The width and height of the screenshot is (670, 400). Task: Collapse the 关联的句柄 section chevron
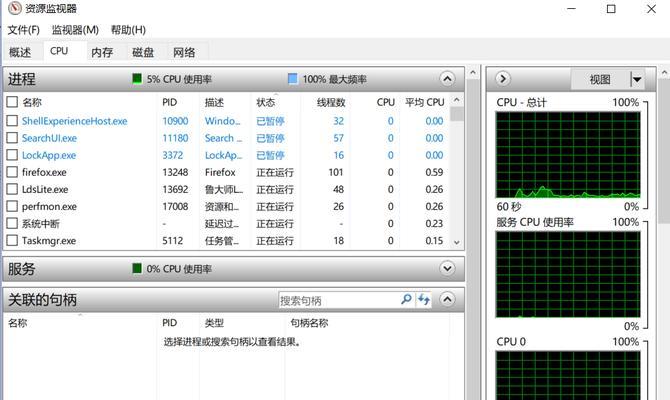pos(447,299)
